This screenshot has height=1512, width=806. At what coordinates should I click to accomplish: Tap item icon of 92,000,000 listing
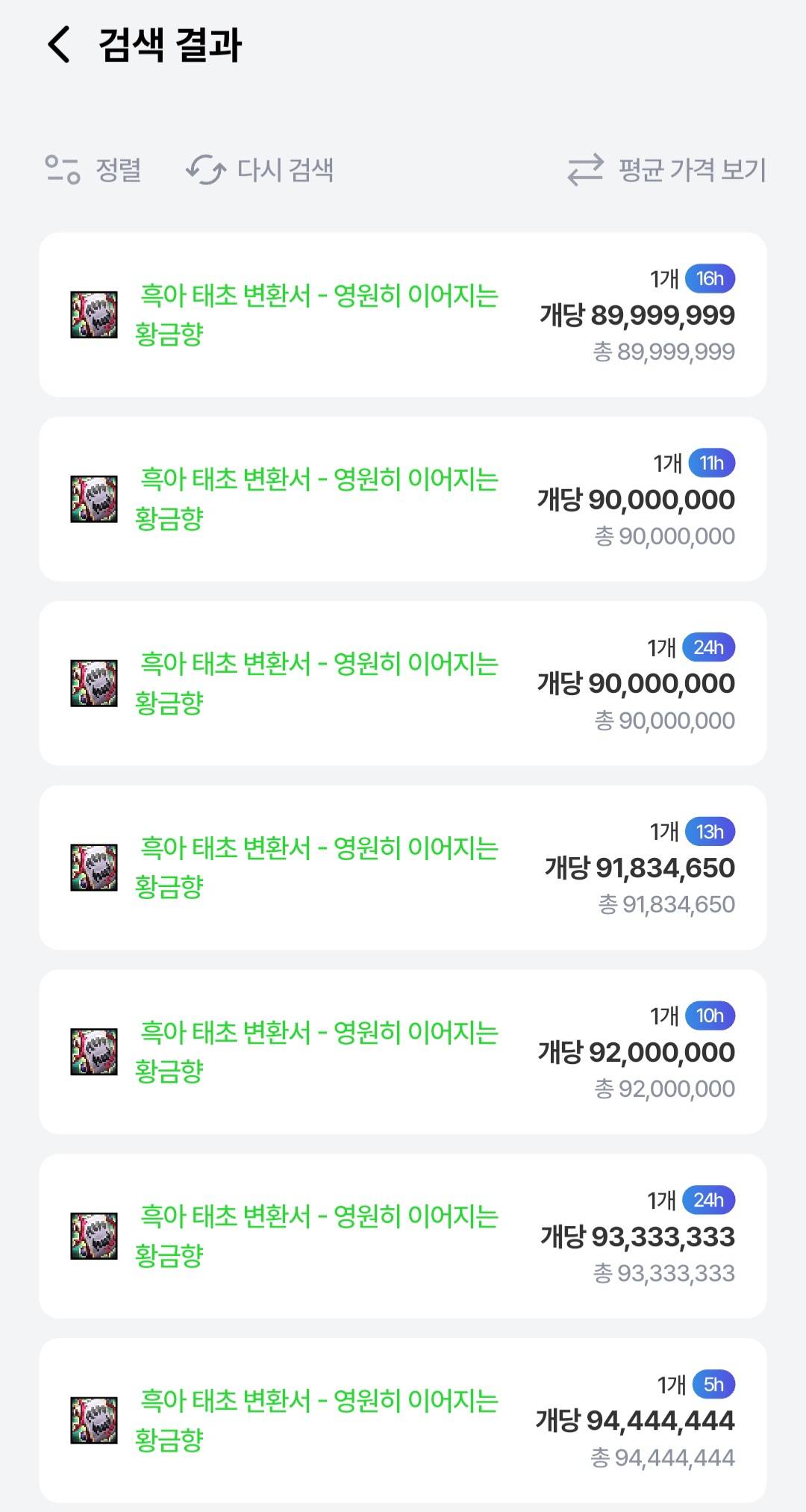pyautogui.click(x=94, y=1051)
